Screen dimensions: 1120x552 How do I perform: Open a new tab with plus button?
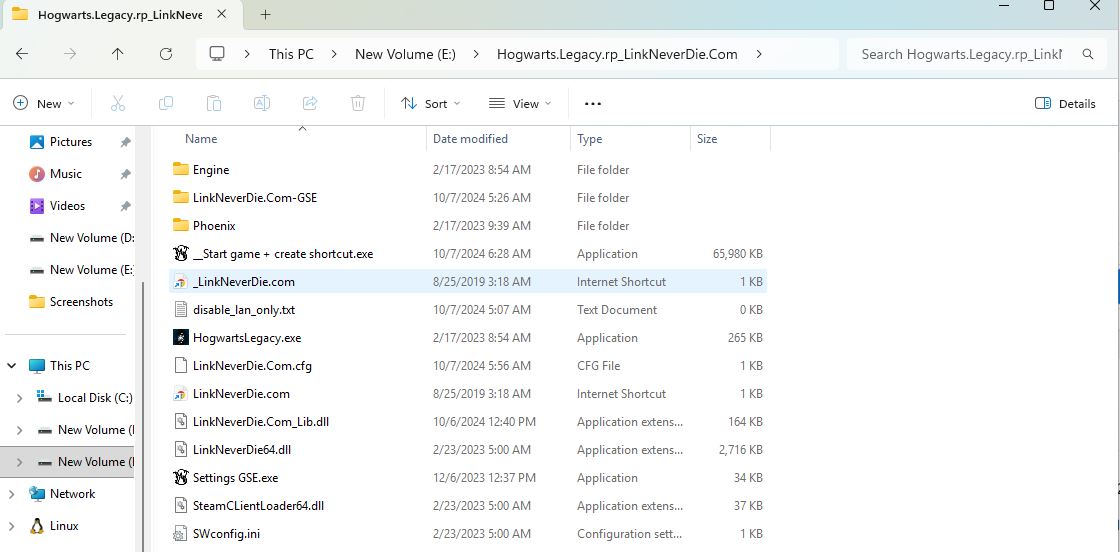265,15
